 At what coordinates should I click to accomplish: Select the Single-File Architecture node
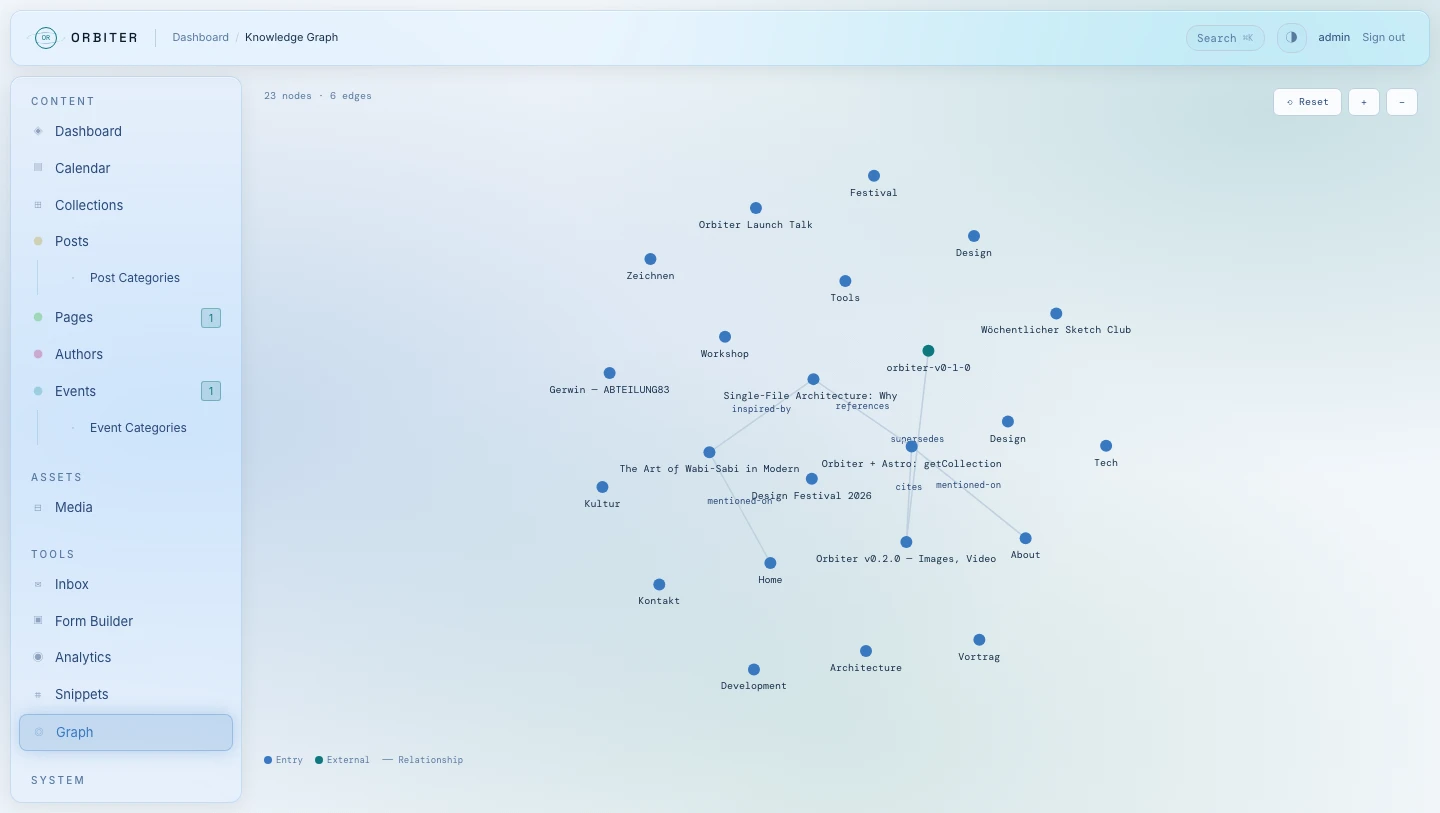(813, 379)
